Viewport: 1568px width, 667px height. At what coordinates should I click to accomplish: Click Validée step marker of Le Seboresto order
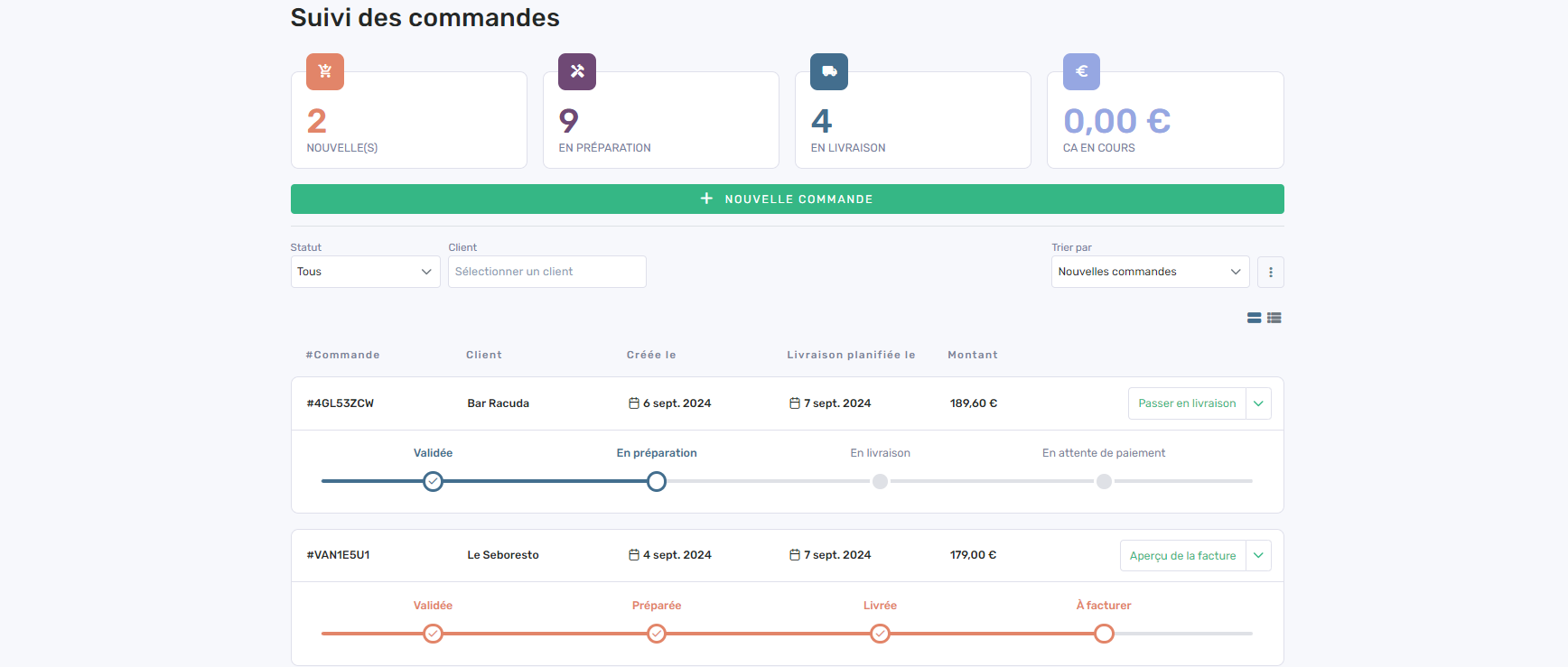pyautogui.click(x=434, y=634)
